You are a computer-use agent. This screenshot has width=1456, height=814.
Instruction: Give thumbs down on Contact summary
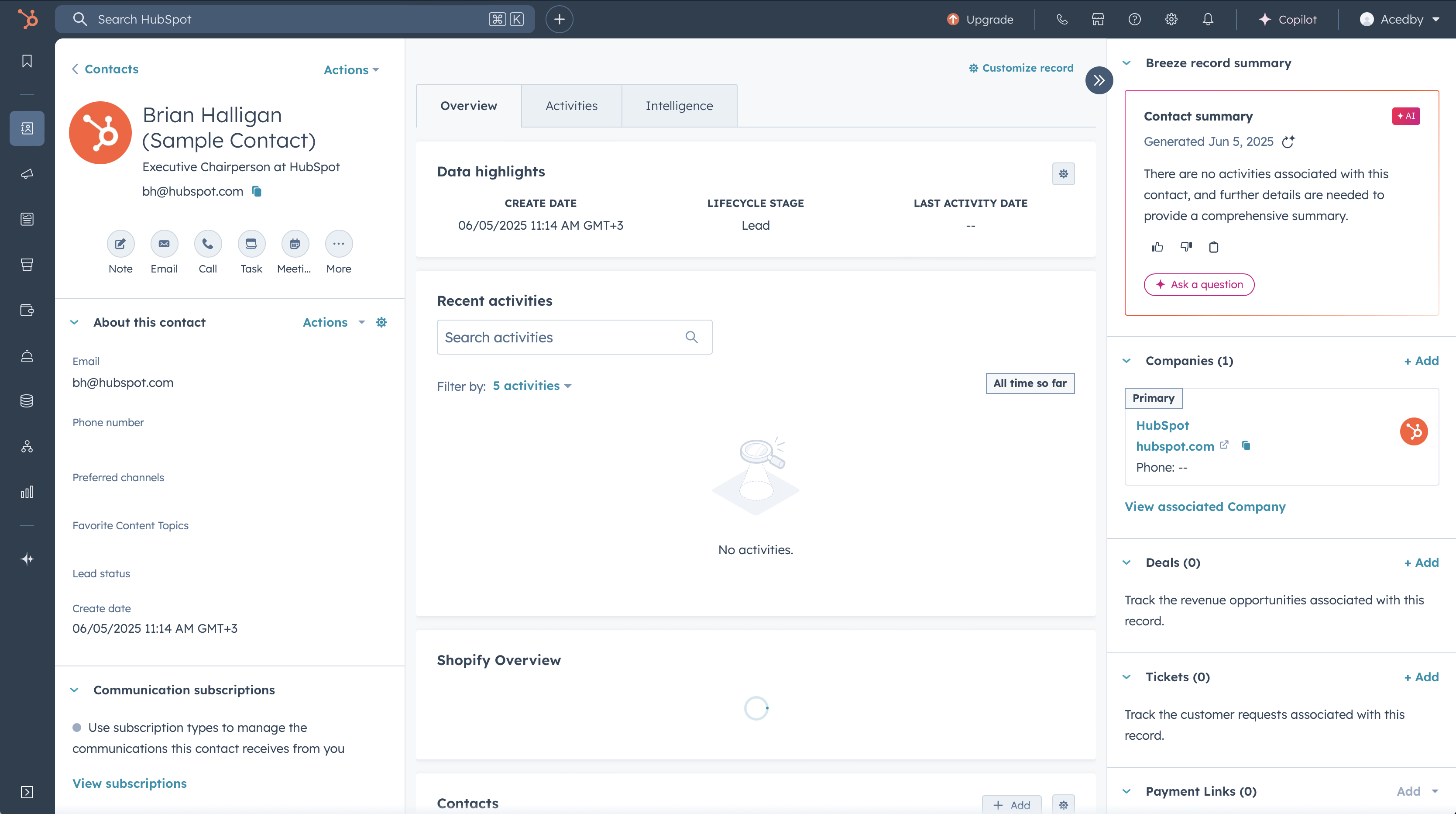pyautogui.click(x=1186, y=247)
